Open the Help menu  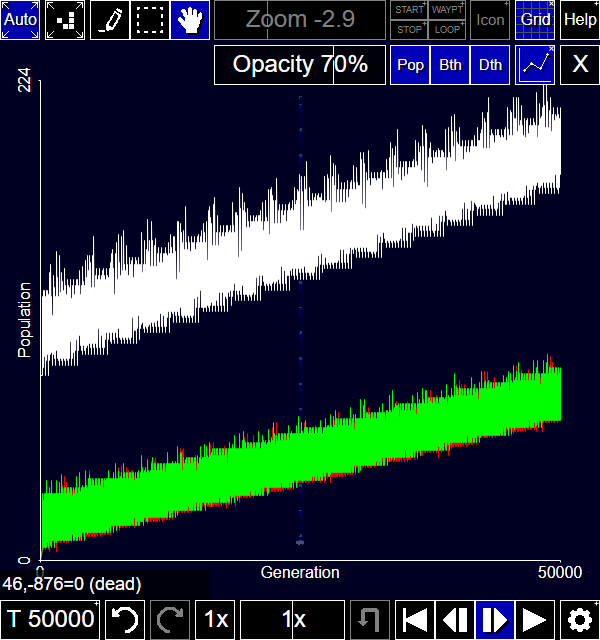click(x=580, y=20)
